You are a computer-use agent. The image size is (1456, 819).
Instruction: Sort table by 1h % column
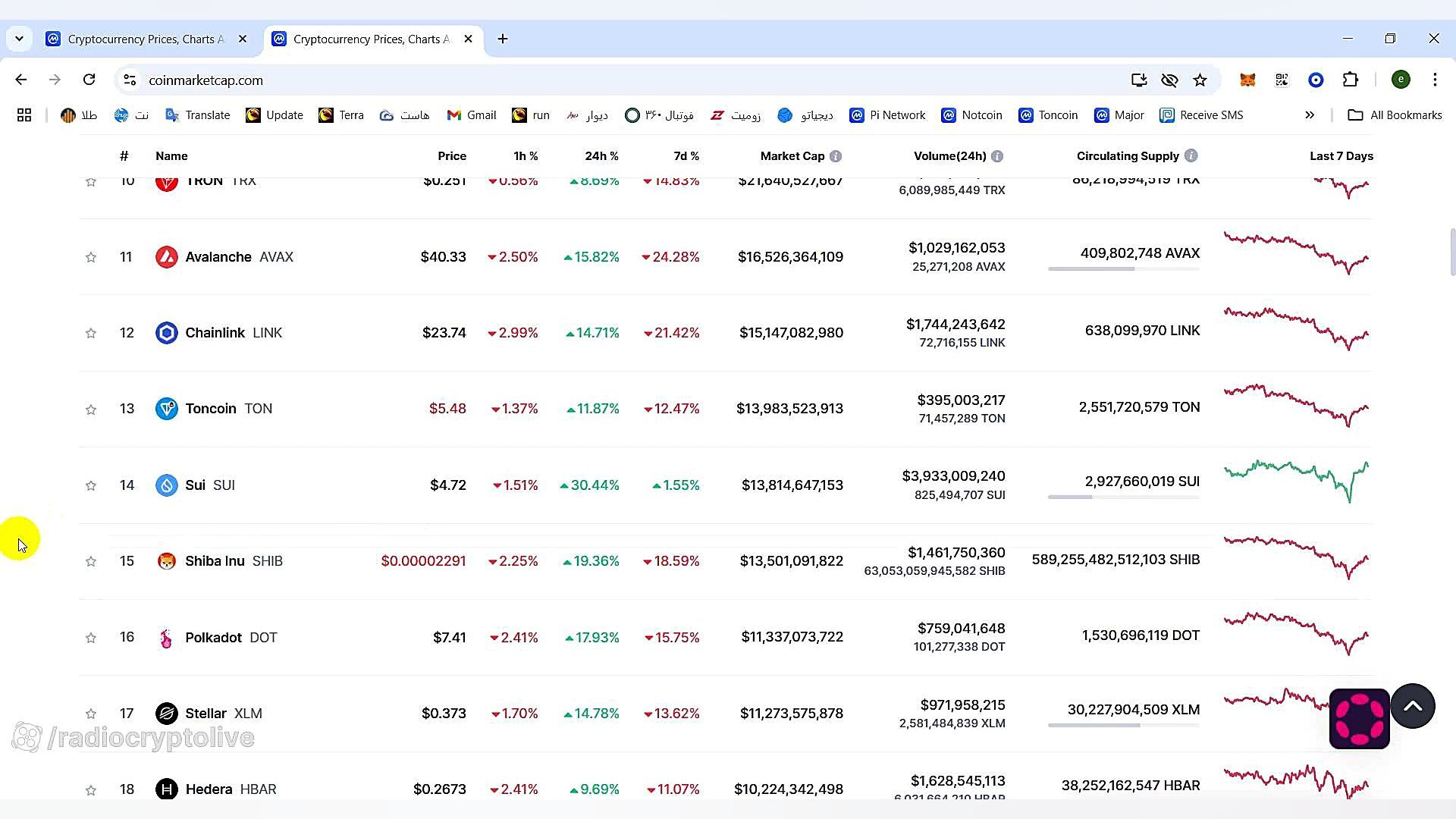526,156
